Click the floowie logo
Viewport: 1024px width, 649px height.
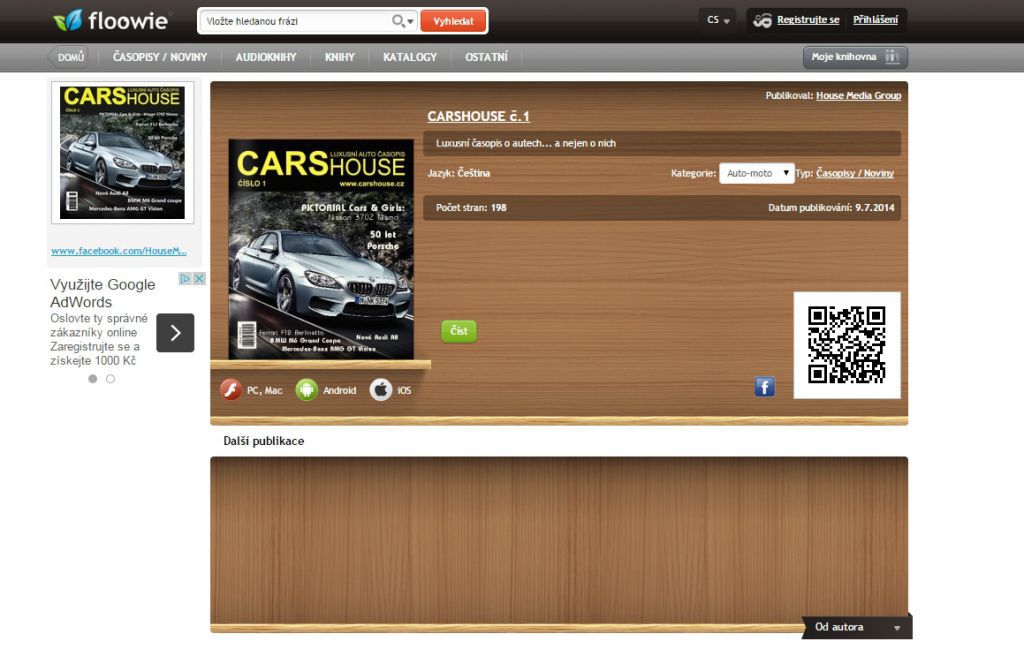tap(110, 21)
